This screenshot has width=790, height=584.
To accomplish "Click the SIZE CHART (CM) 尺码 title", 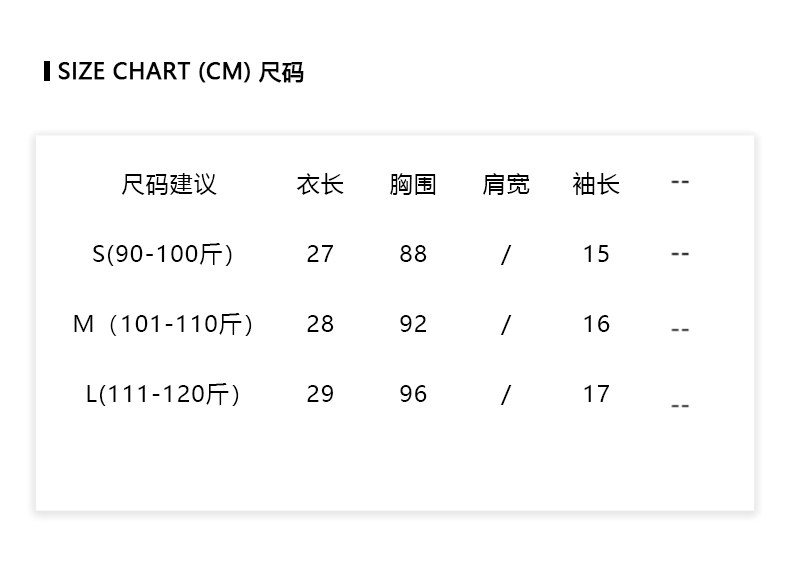I will pos(180,72).
